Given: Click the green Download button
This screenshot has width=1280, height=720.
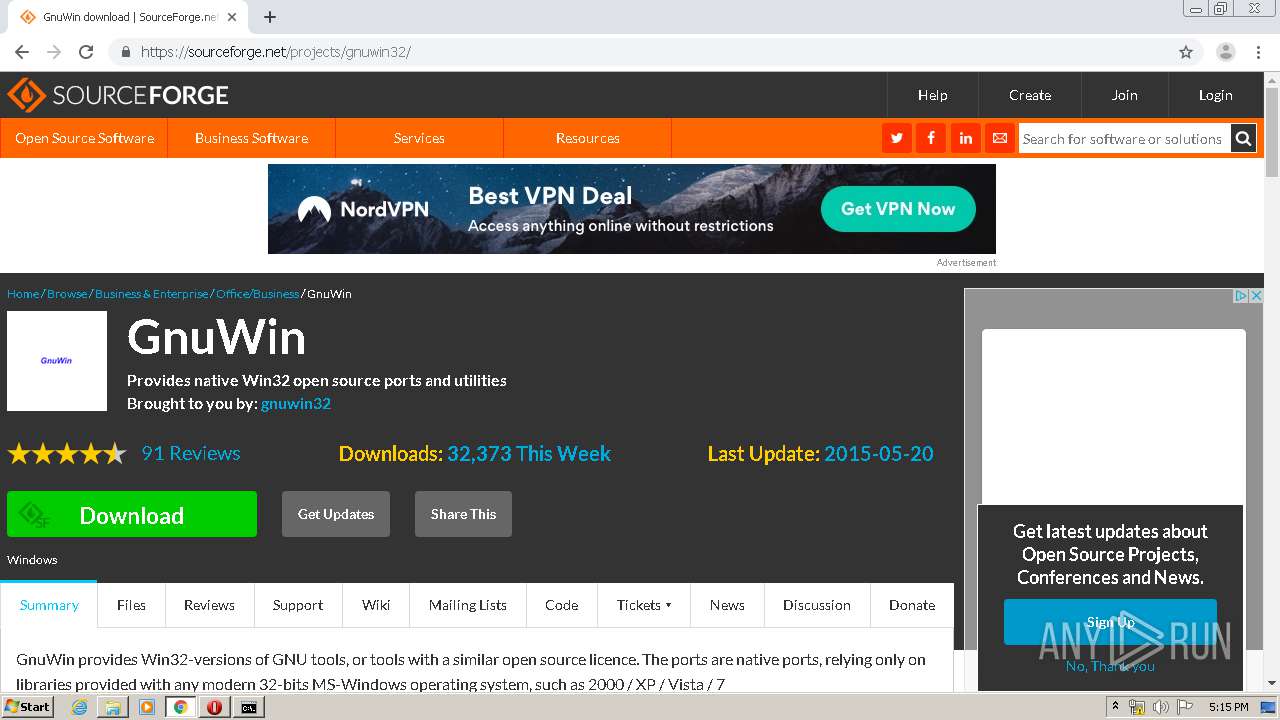Looking at the screenshot, I should pos(132,514).
